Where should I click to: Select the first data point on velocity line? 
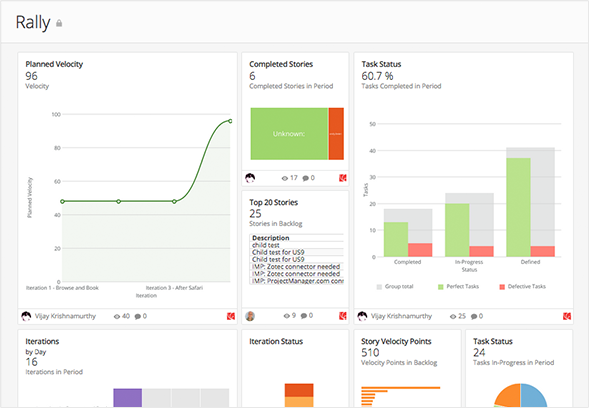click(63, 202)
